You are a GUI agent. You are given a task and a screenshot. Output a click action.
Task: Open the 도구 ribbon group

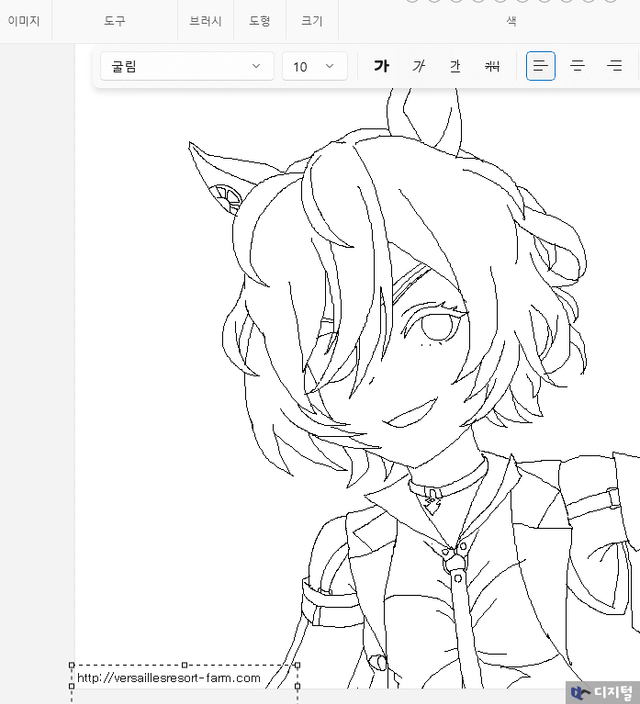click(x=115, y=20)
